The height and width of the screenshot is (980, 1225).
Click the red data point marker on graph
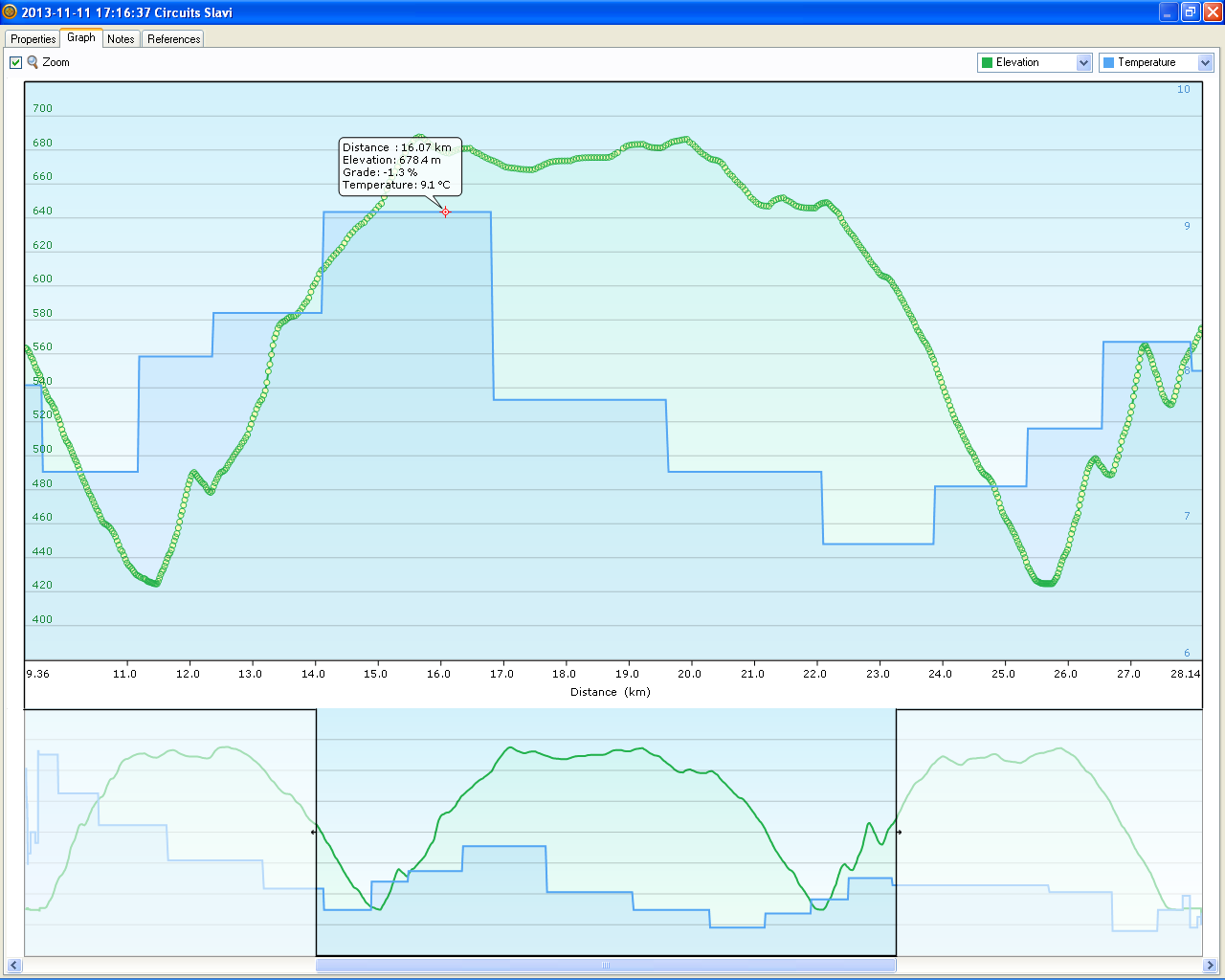coord(446,212)
